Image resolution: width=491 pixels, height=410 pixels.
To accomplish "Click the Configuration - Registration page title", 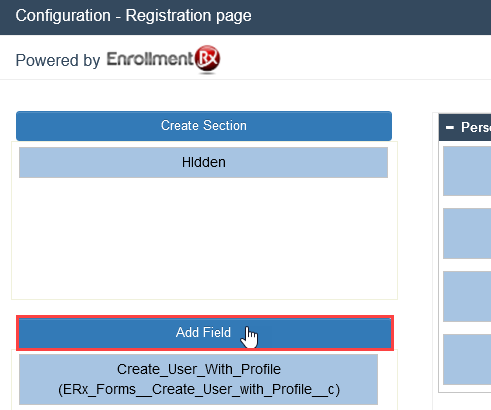I will tap(133, 16).
